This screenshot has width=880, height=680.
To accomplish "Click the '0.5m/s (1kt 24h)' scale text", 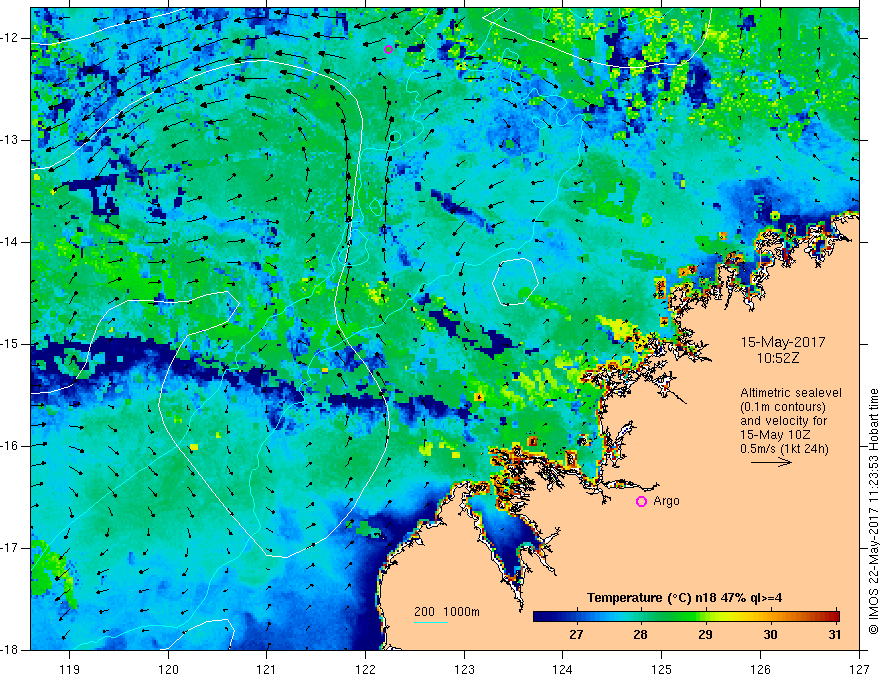I will tap(784, 449).
